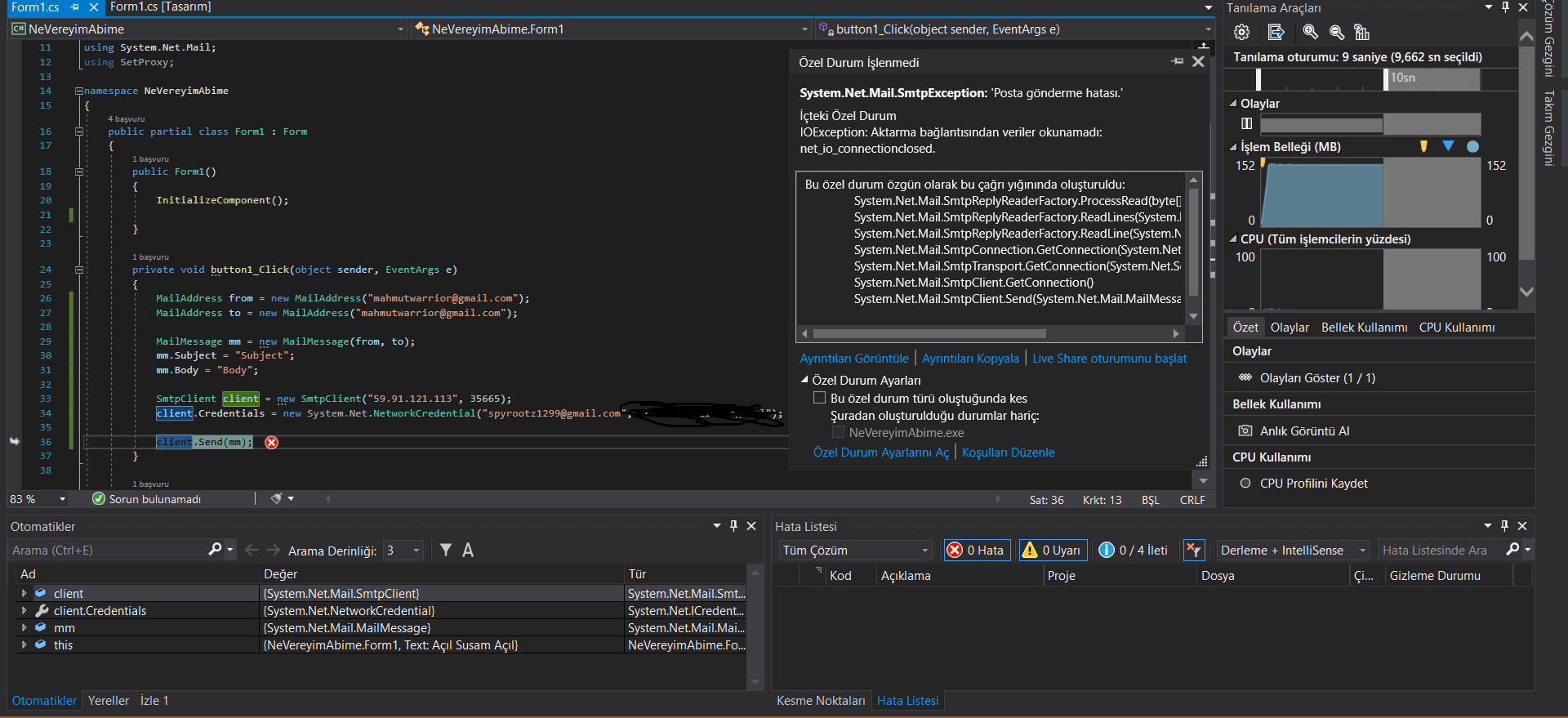This screenshot has width=1568, height=718.
Task: Click the current statement arrow in the gutter
Action: tap(15, 441)
